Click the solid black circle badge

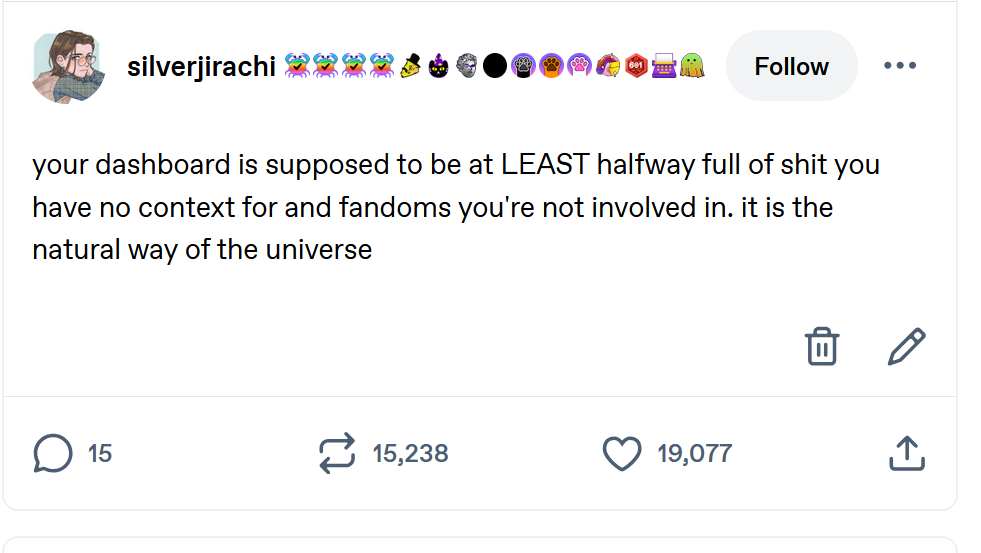click(x=494, y=67)
